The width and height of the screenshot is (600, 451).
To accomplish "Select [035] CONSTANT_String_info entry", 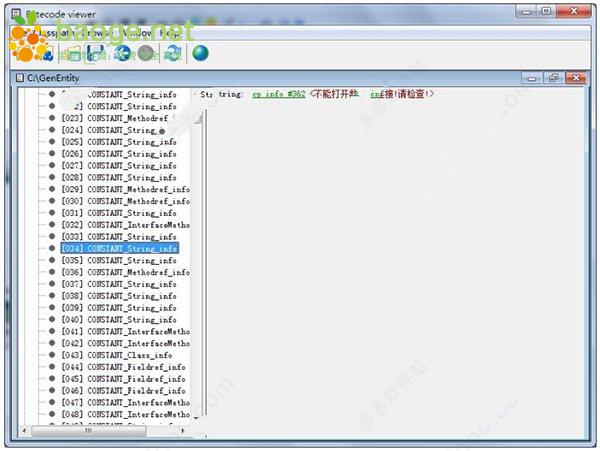I will coord(119,261).
